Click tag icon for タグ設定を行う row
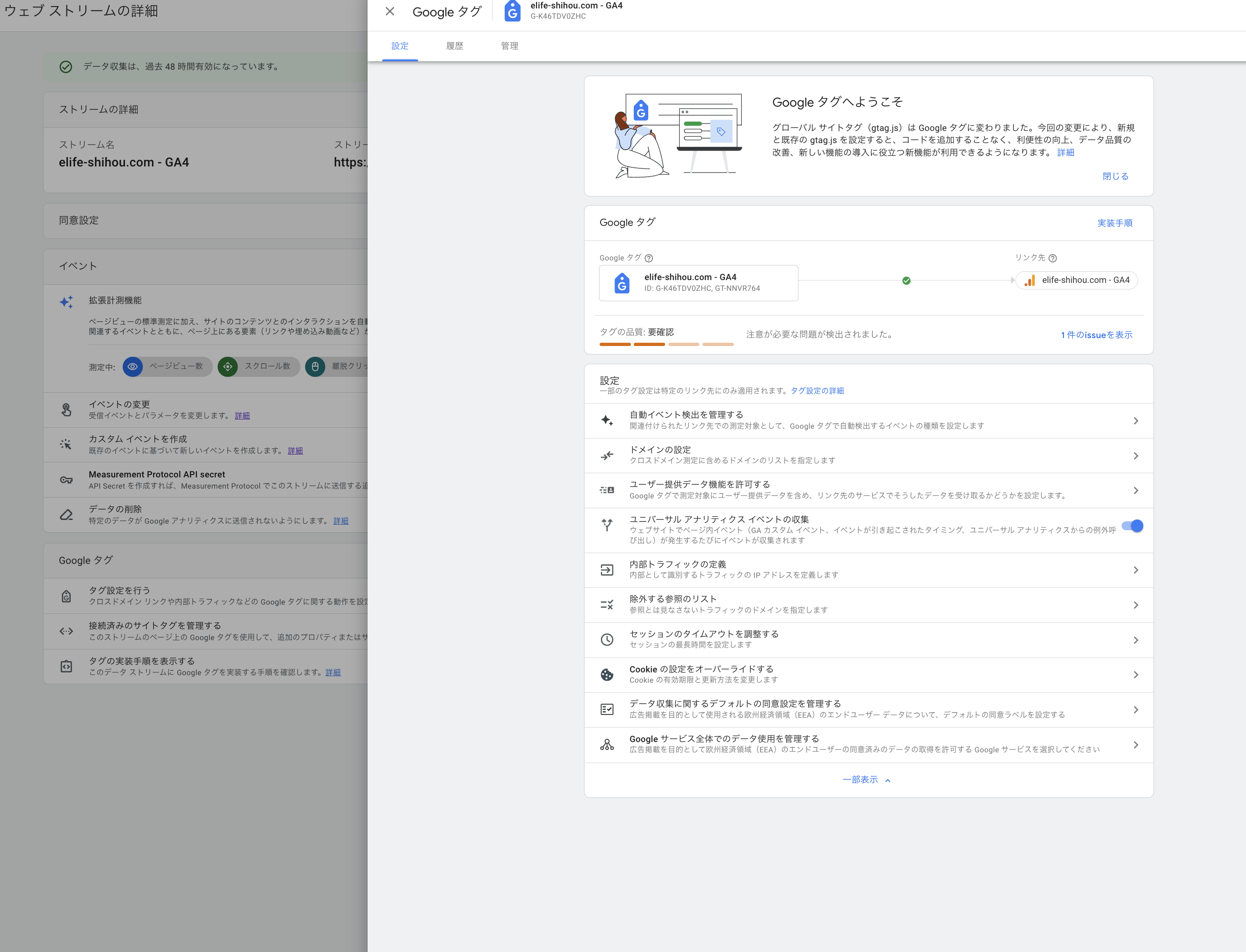Viewport: 1246px width, 952px height. tap(66, 596)
